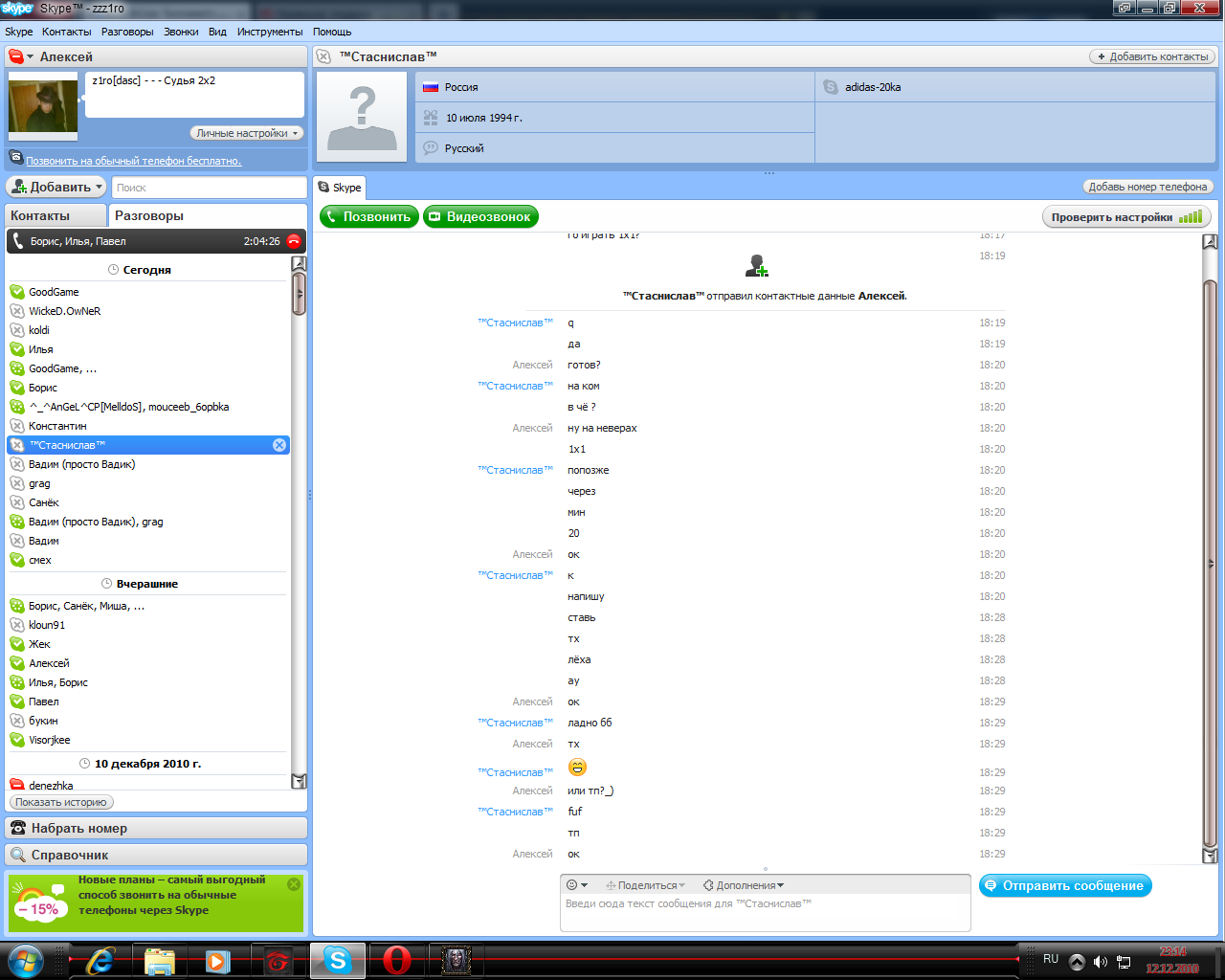Click the Skype name icon beside adidas-20ka

(831, 87)
